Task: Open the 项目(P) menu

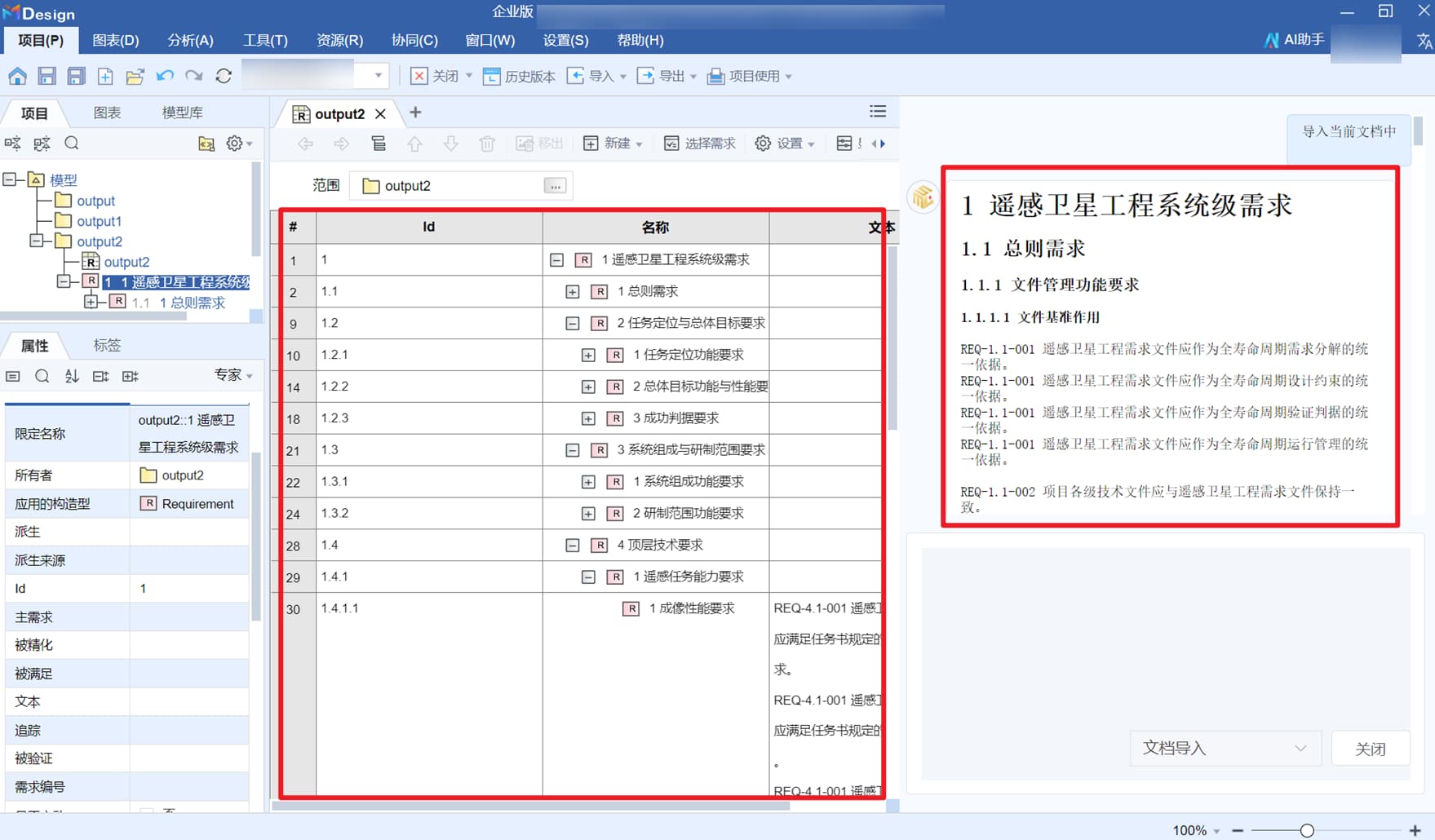Action: (x=41, y=40)
